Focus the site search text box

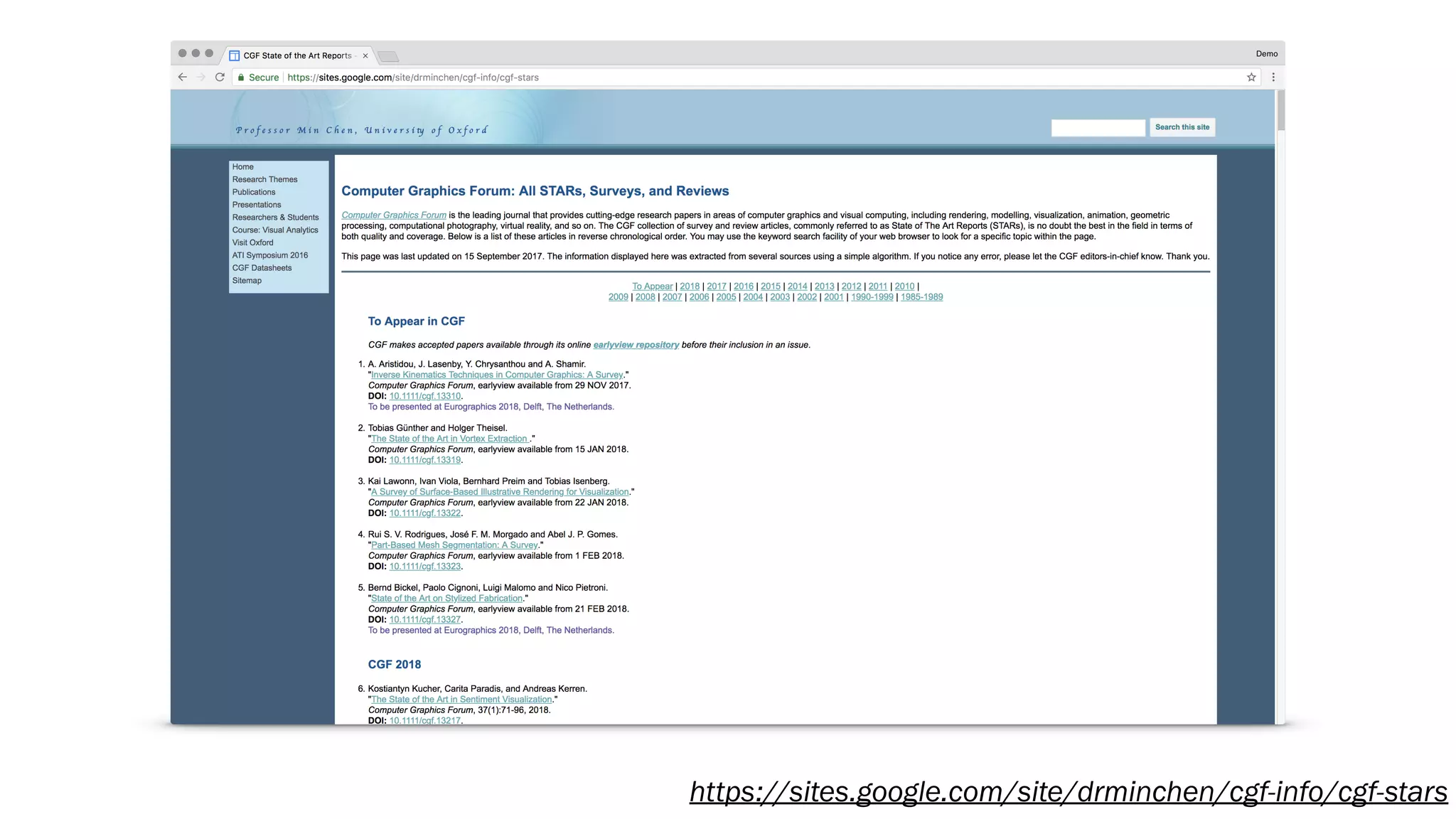coord(1098,128)
